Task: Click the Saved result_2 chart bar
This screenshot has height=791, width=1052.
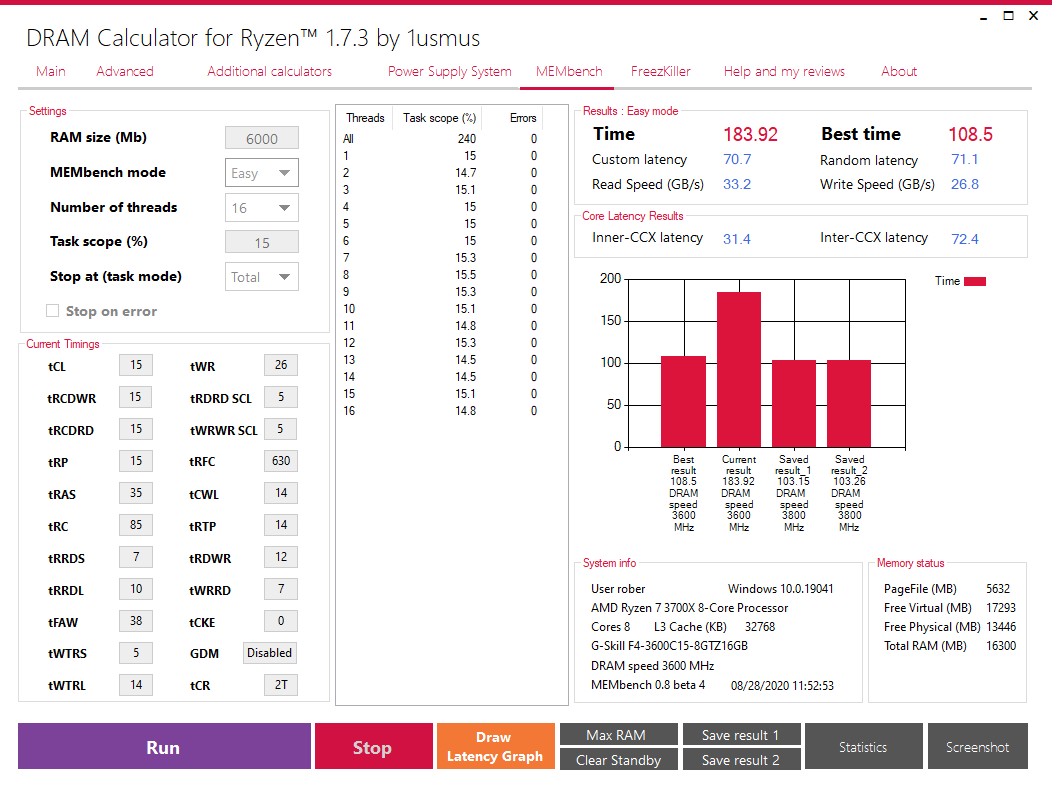Action: [x=849, y=404]
